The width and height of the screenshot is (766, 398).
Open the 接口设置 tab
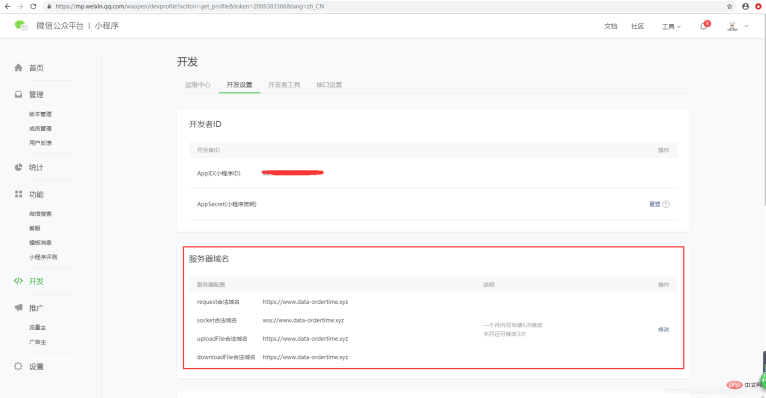click(329, 85)
